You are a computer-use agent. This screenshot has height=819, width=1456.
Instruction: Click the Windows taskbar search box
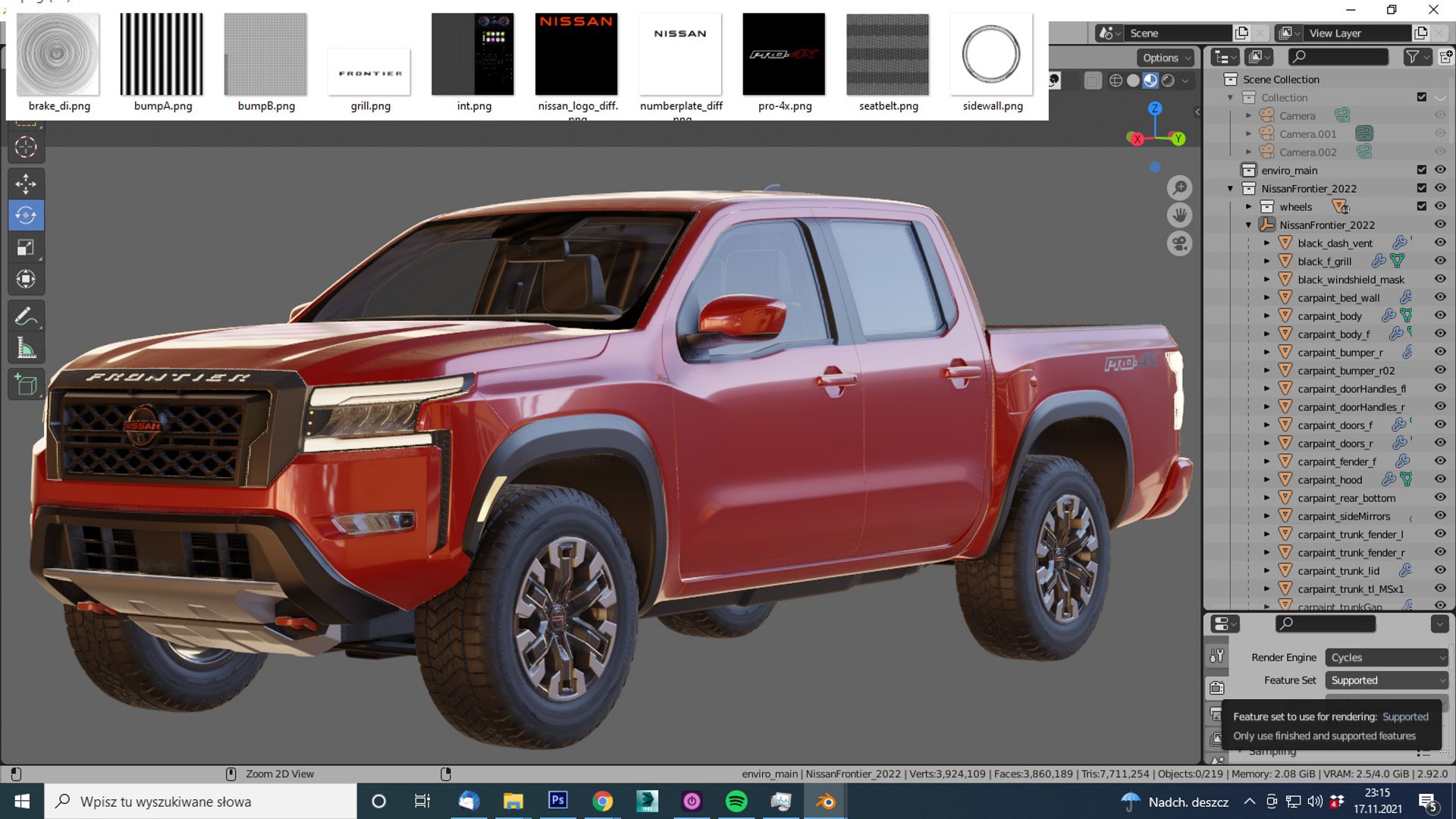click(x=201, y=802)
